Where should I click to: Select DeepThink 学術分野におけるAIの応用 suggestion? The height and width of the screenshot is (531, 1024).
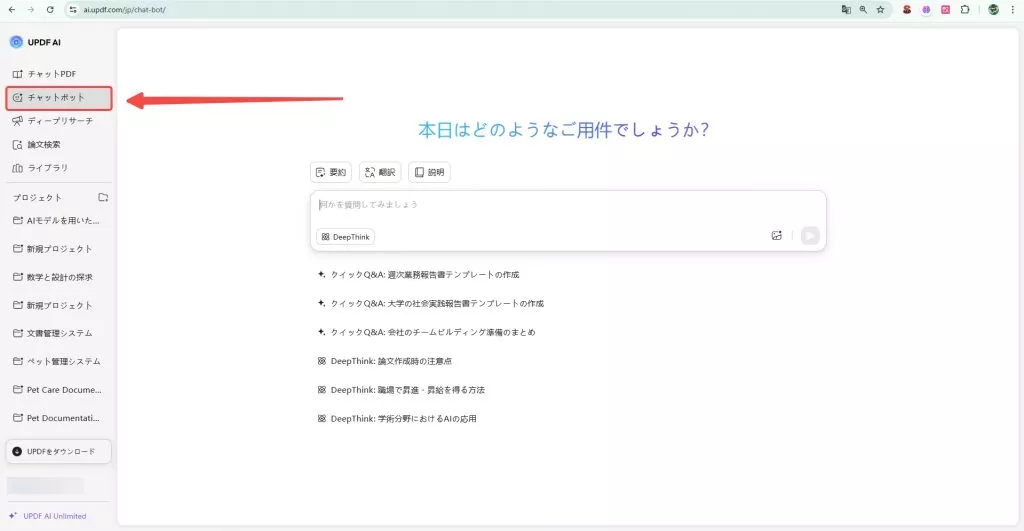click(x=397, y=419)
